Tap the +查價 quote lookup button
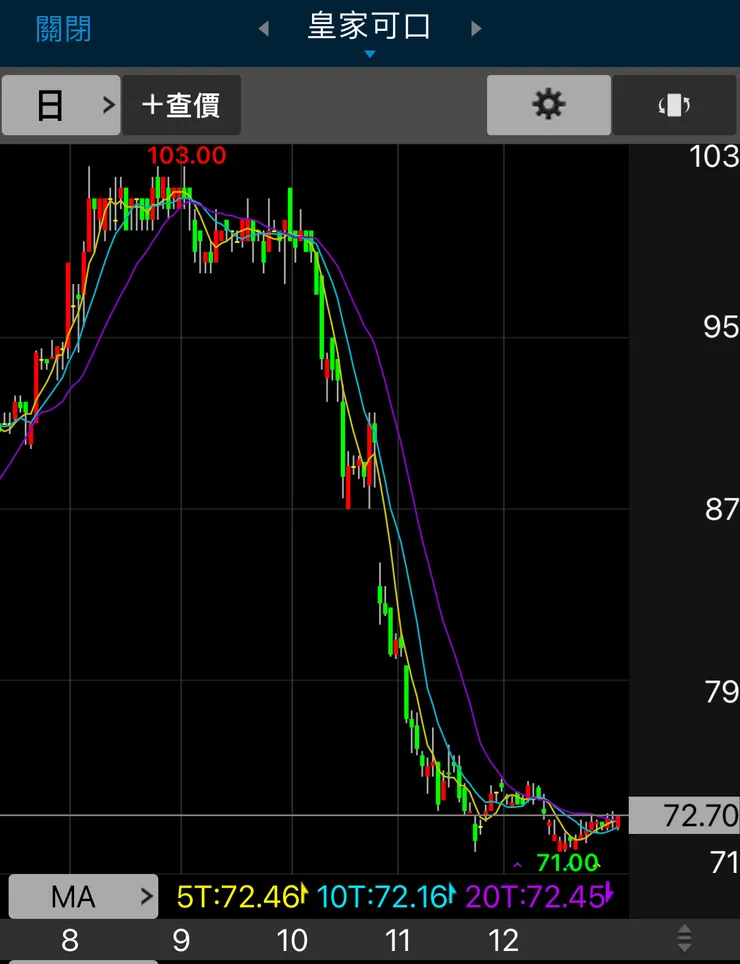Image resolution: width=740 pixels, height=964 pixels. click(x=181, y=105)
